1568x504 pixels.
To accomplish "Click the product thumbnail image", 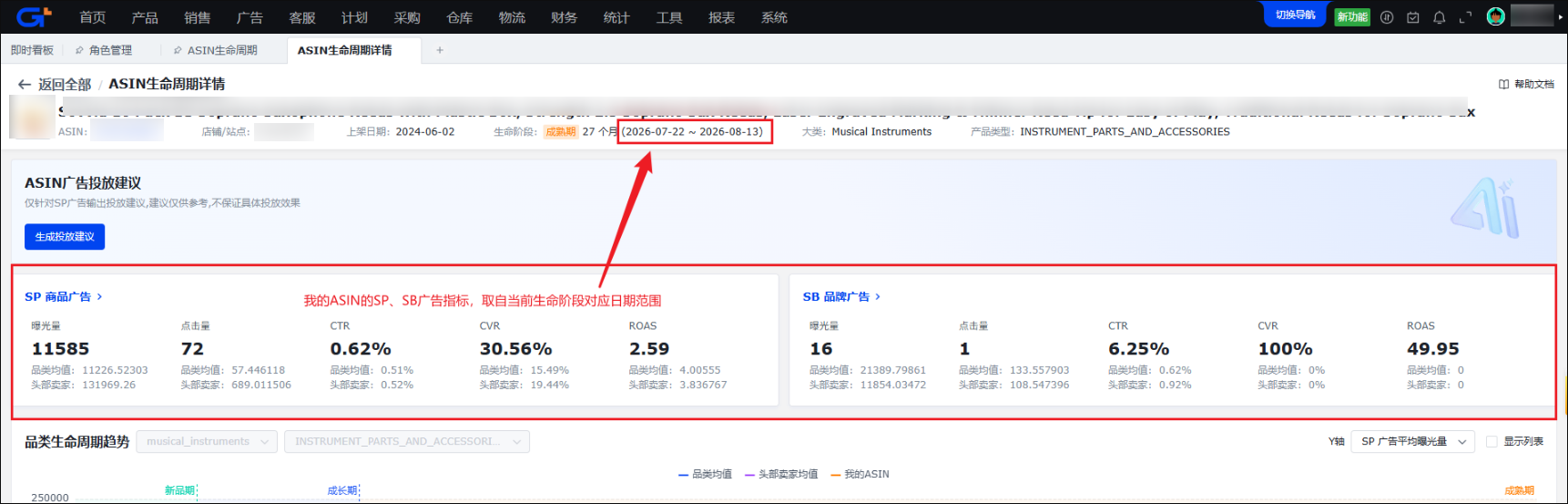I will (31, 116).
